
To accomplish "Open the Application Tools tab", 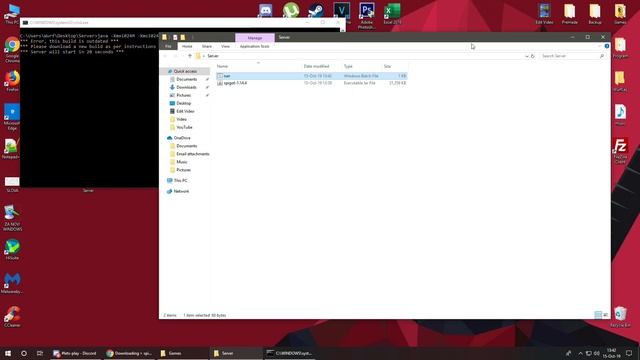I will point(254,47).
